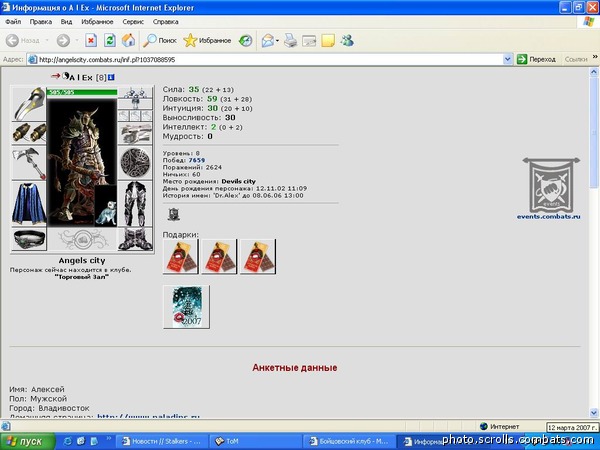Click the Forward navigation arrow
The width and height of the screenshot is (600, 450).
pos(64,40)
